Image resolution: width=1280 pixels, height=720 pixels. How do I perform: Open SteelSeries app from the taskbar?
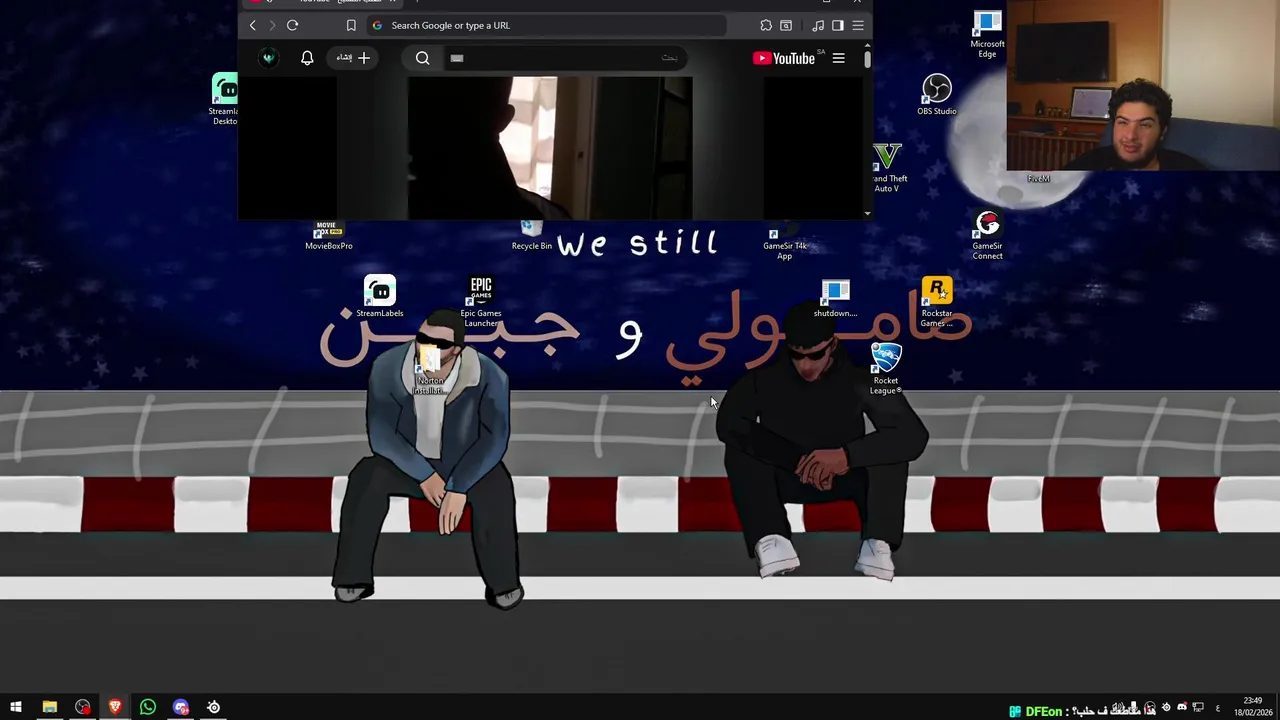214,707
